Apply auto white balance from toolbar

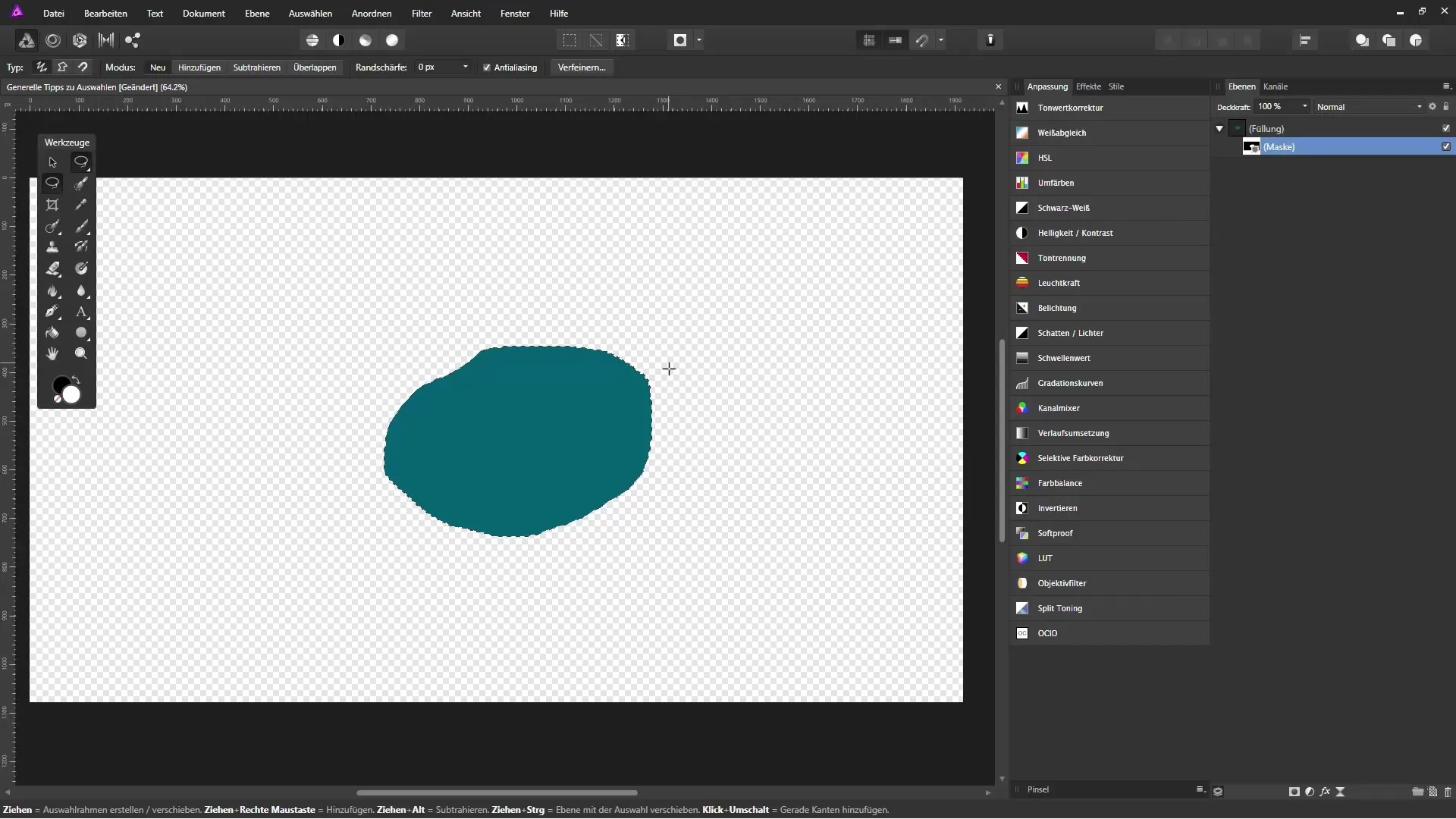(392, 40)
